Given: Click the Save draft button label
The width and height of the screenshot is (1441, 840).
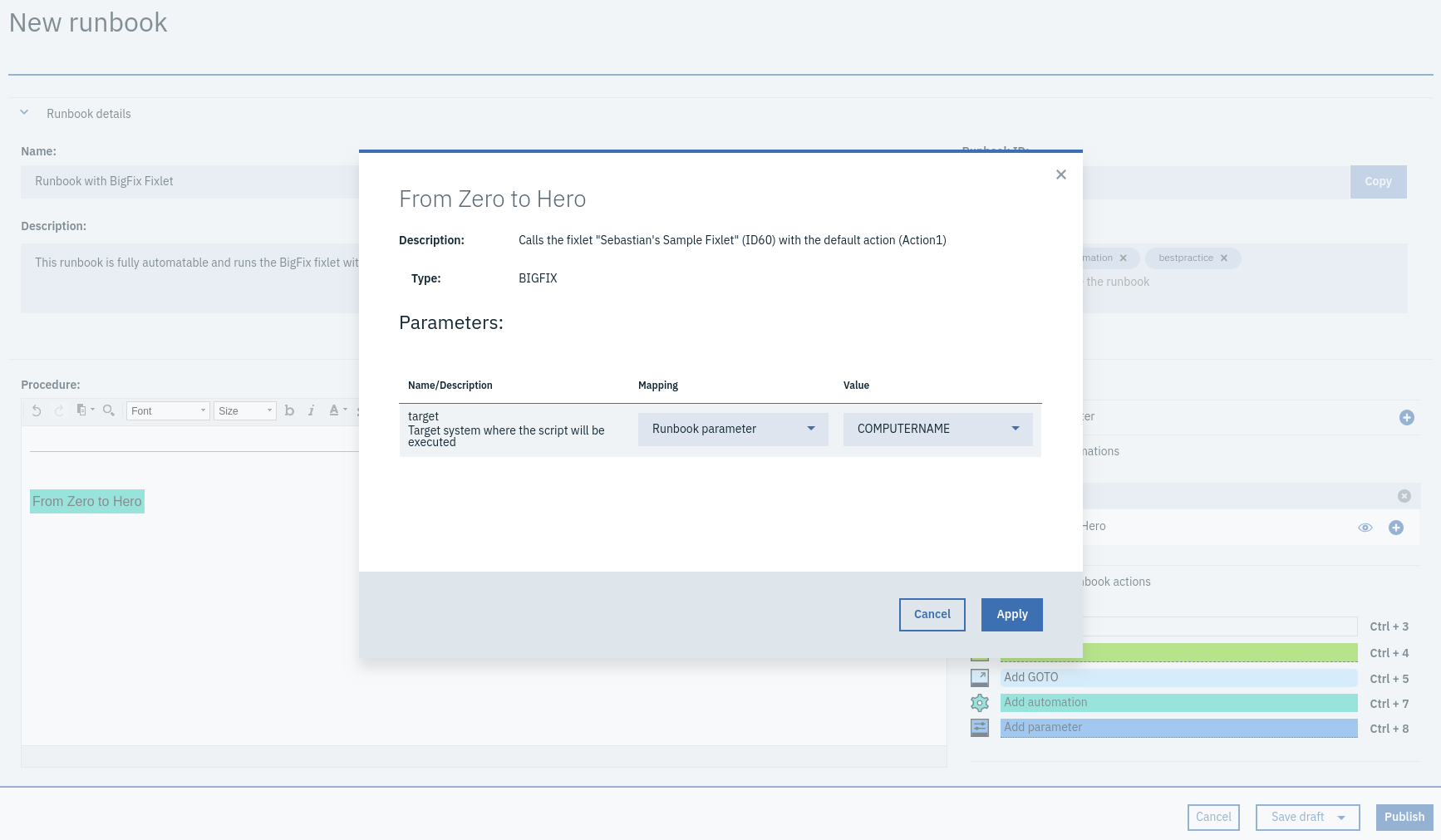Looking at the screenshot, I should tap(1297, 818).
